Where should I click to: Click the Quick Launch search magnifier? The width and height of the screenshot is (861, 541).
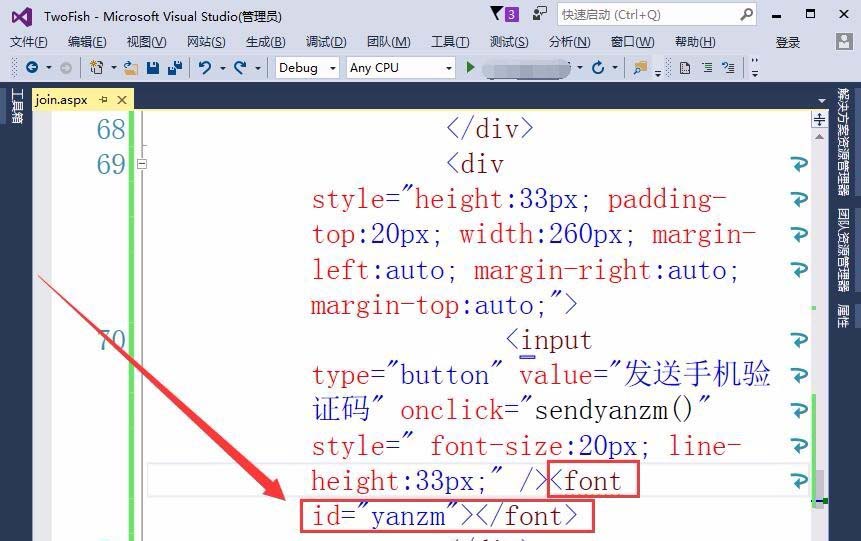[x=746, y=14]
